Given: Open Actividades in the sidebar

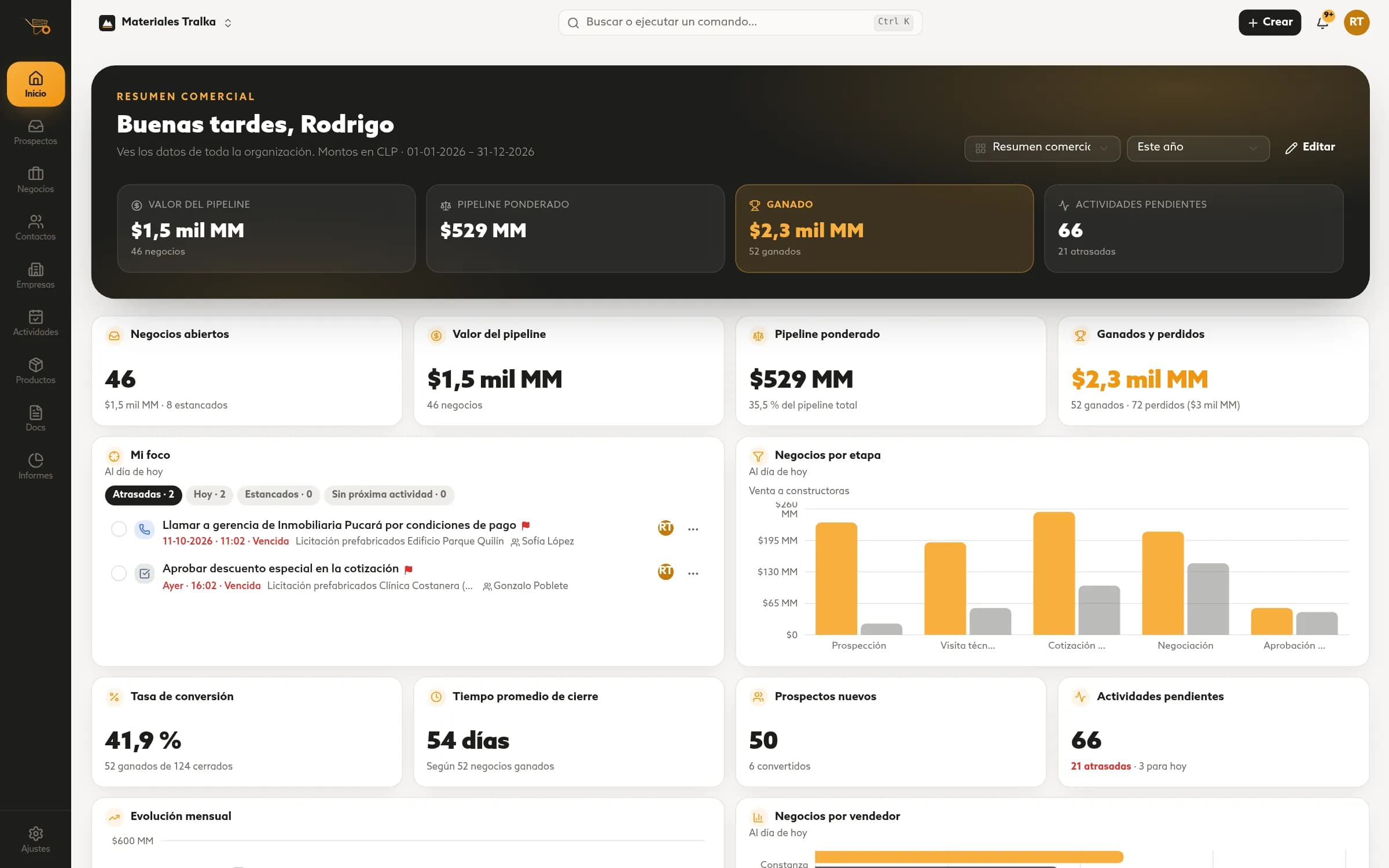Looking at the screenshot, I should pyautogui.click(x=35, y=323).
